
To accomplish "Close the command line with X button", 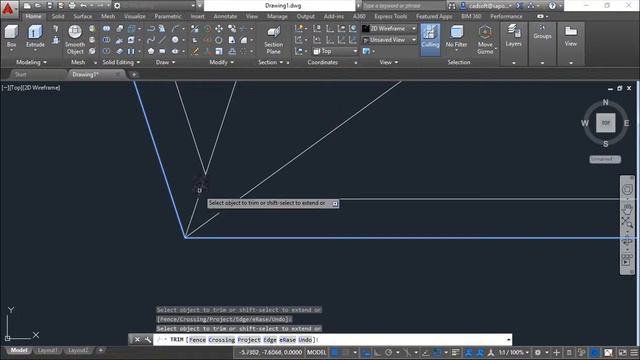I will (x=138, y=340).
